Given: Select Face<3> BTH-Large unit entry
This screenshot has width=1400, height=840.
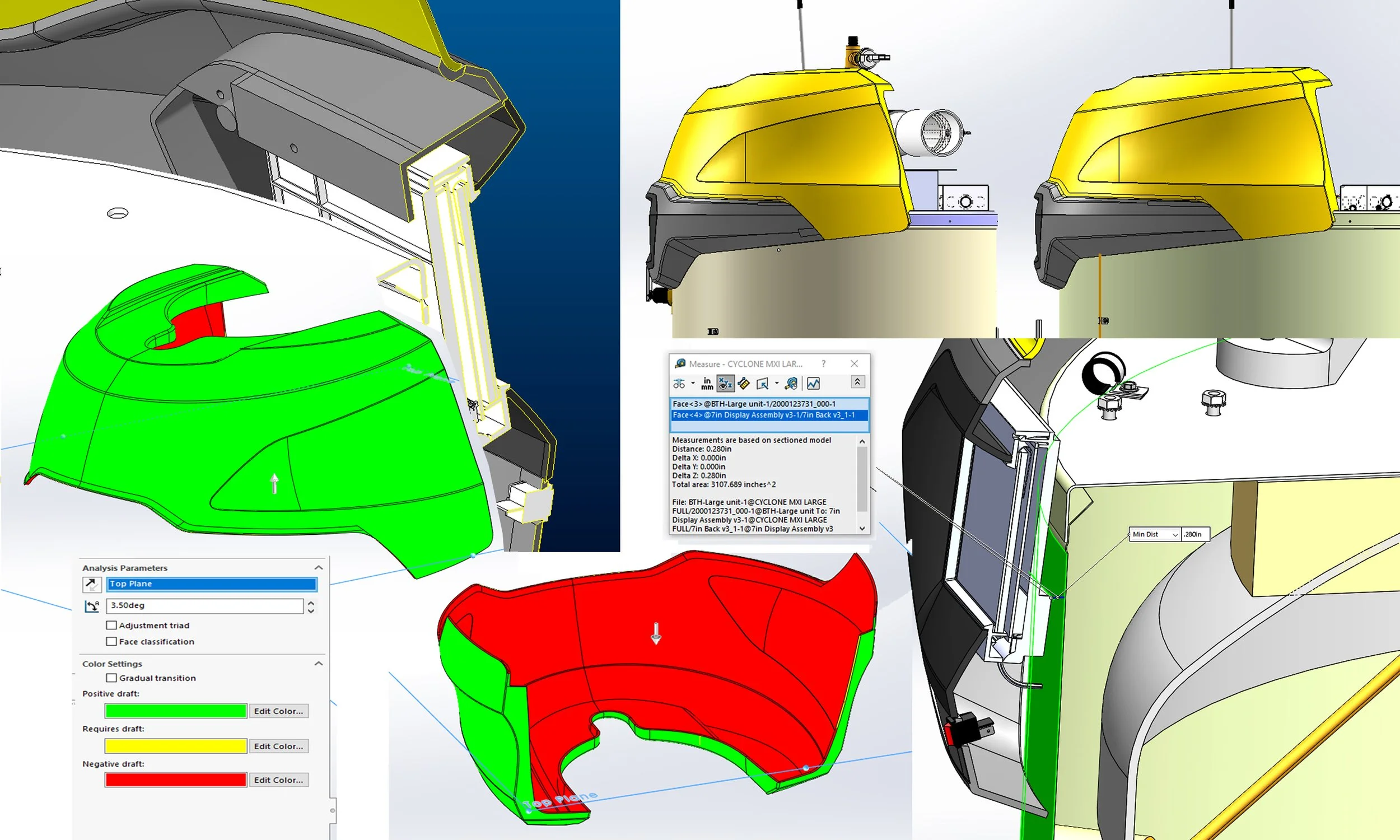Looking at the screenshot, I should 754,404.
